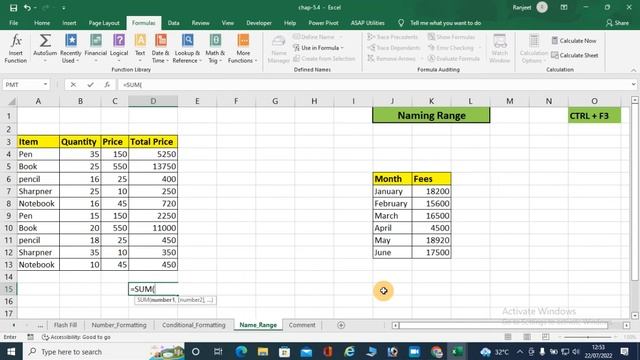Open the Comment sheet tab
640x360 pixels.
point(302,325)
